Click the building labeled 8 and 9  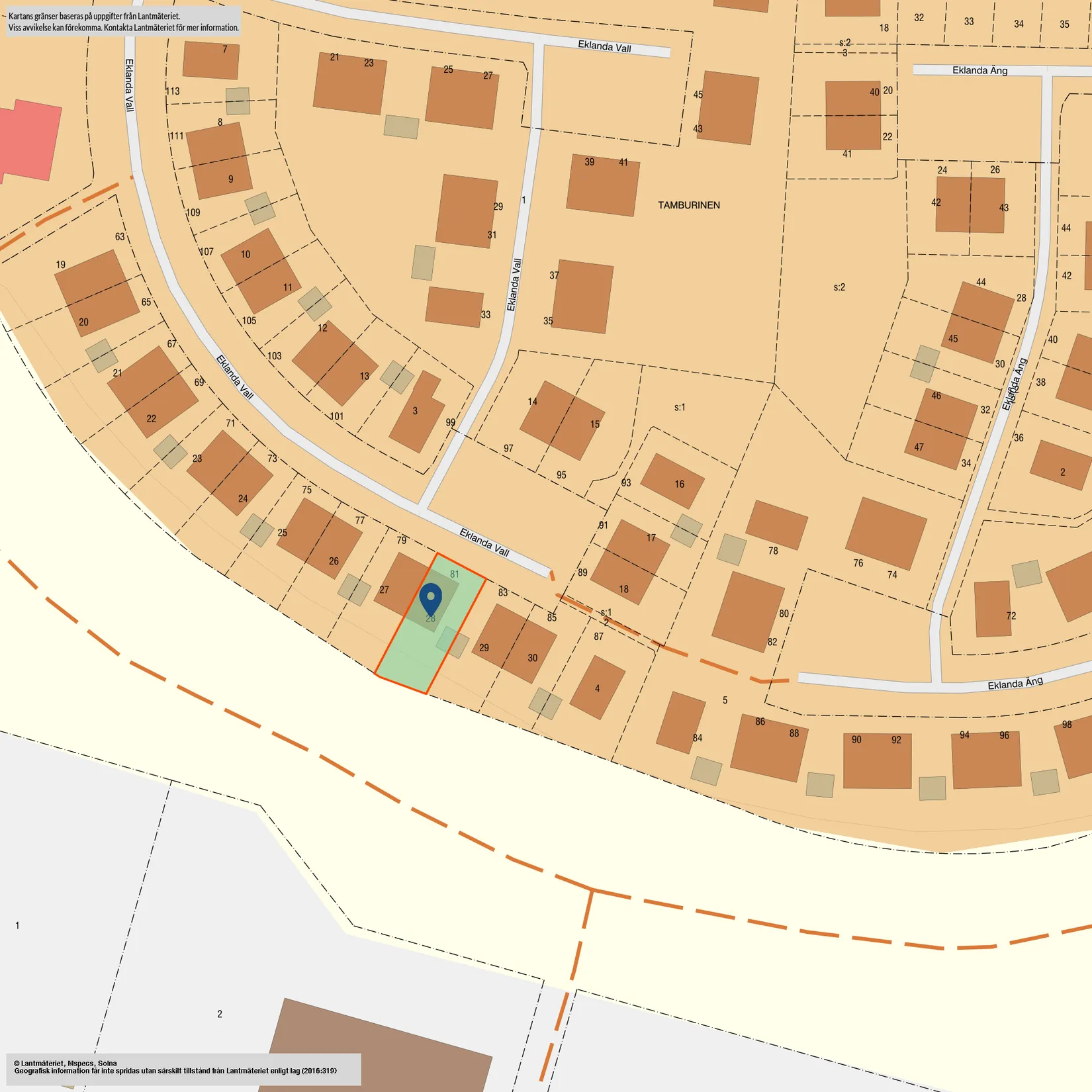coord(219,160)
